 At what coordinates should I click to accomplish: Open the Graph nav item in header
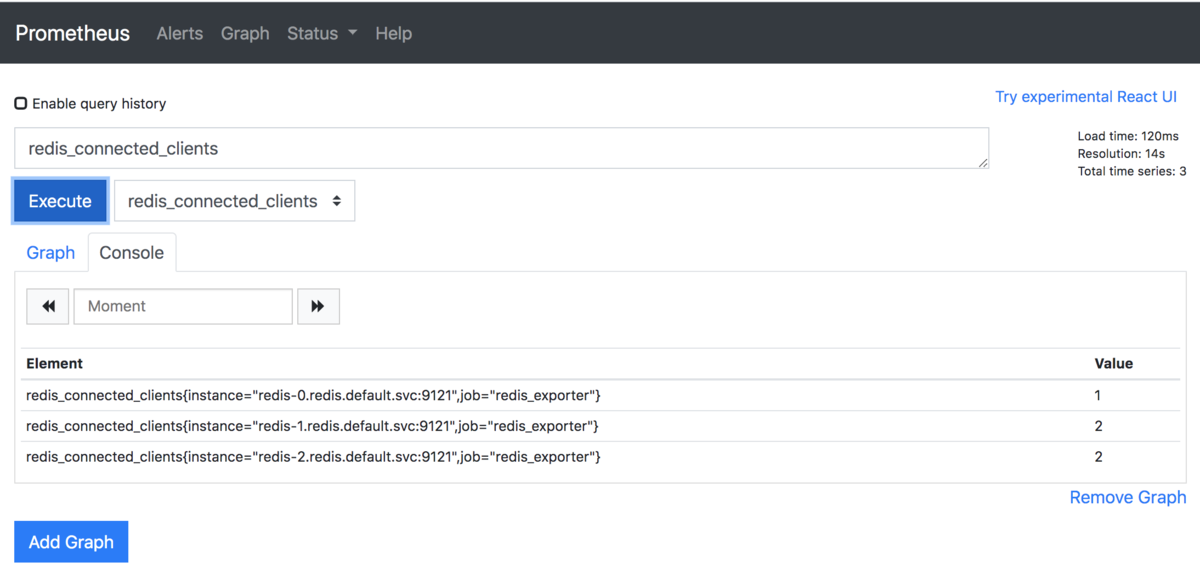click(245, 33)
